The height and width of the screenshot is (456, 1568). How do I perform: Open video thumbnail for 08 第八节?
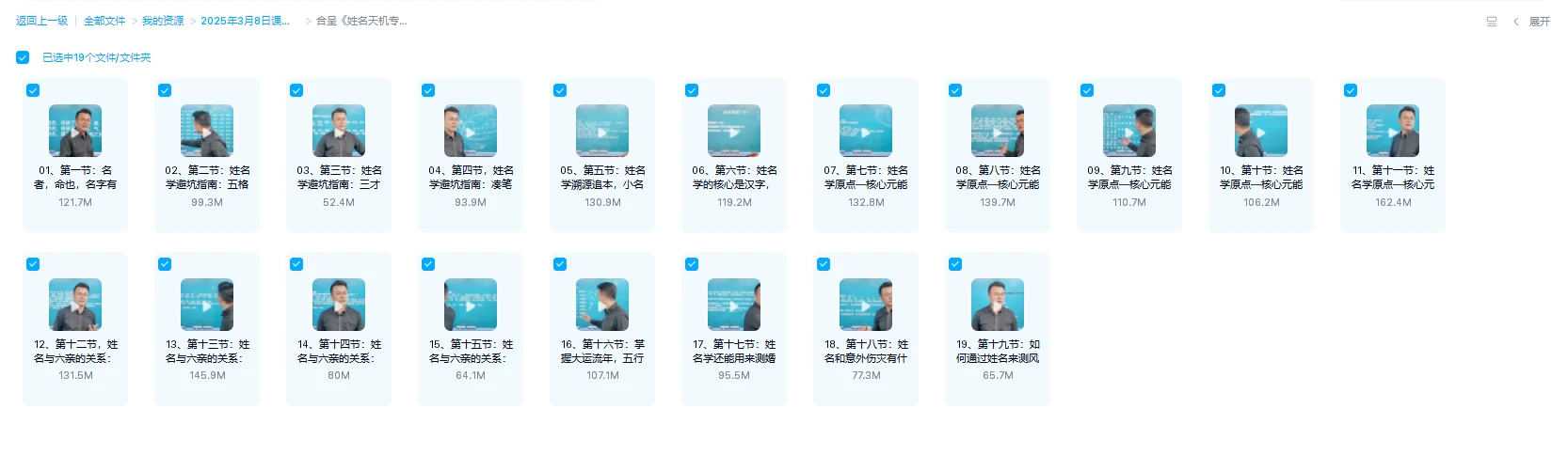998,131
